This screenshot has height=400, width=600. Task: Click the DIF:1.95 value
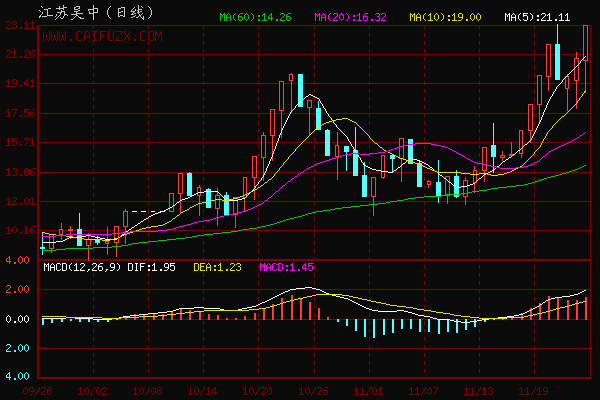coord(151,267)
